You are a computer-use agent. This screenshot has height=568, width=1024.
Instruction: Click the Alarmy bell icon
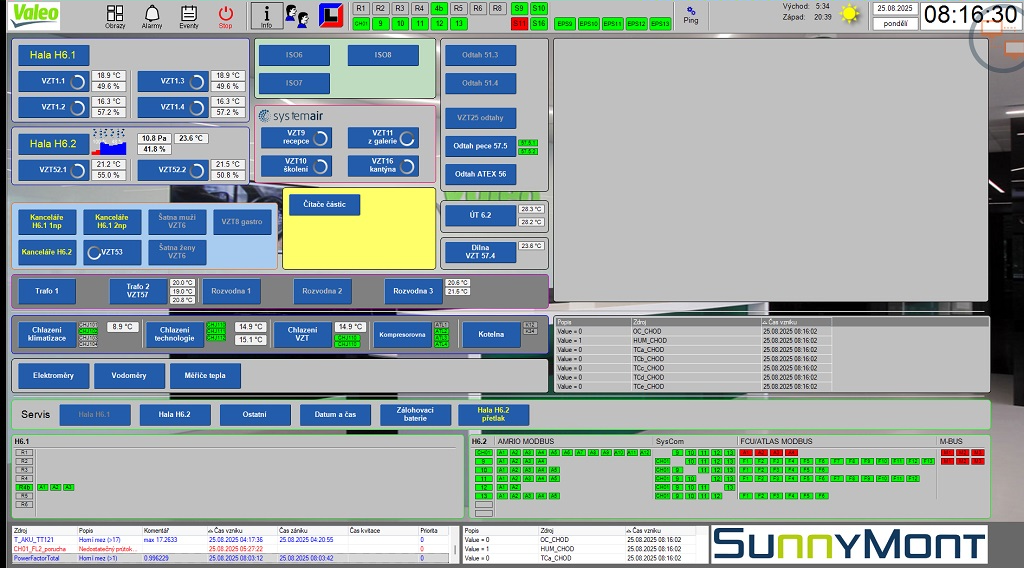(x=152, y=16)
